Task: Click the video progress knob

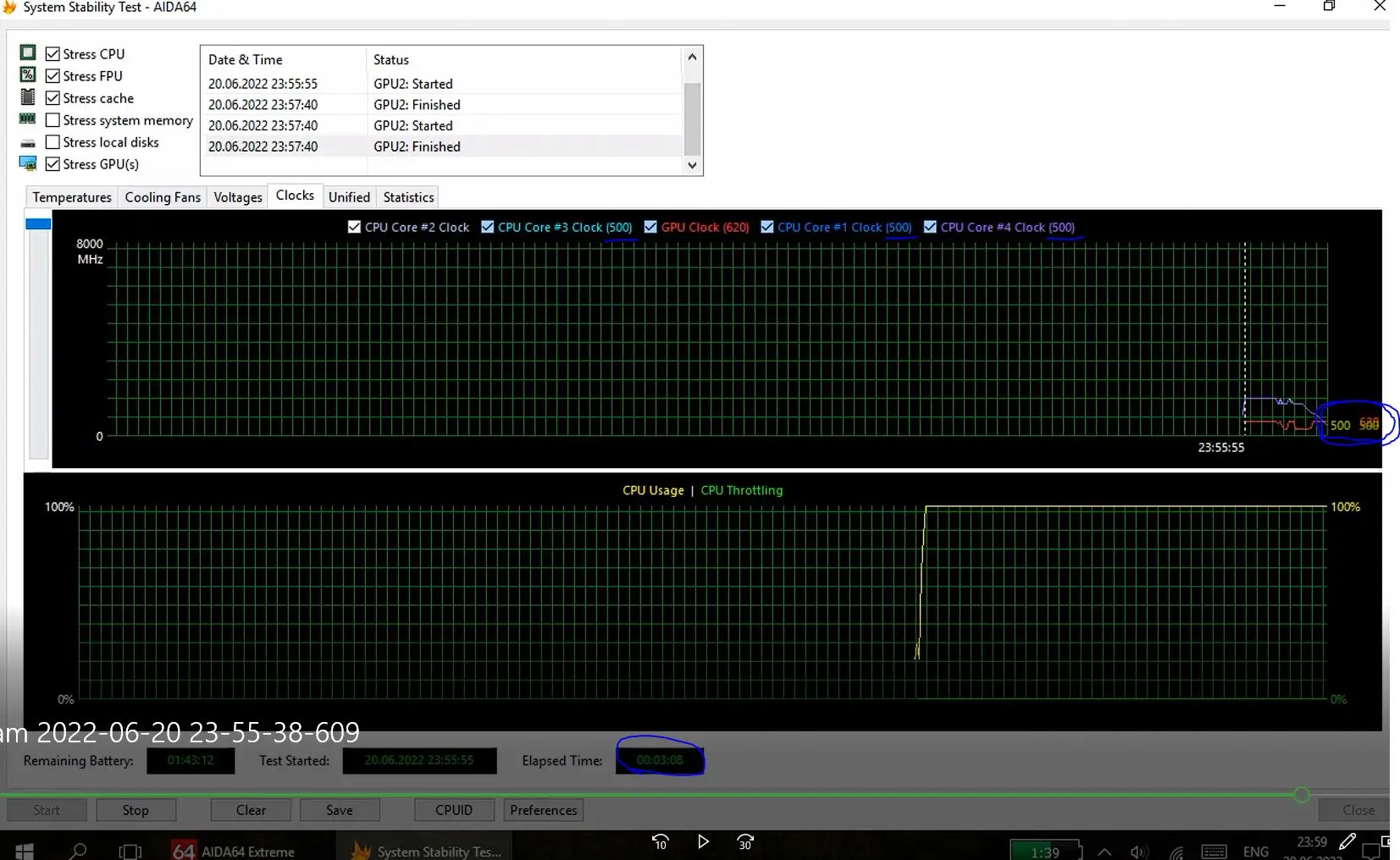Action: (x=1302, y=795)
